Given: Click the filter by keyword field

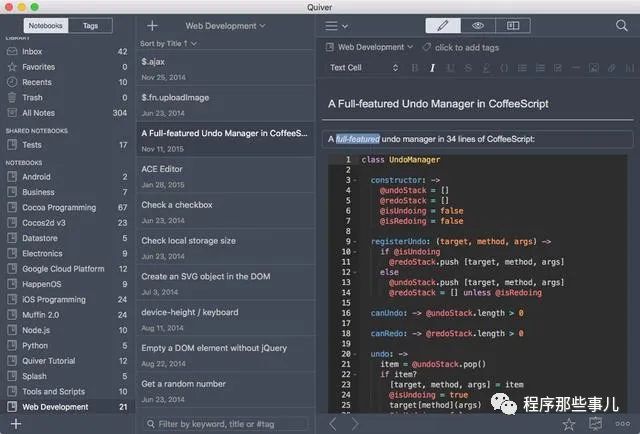Looking at the screenshot, I should coord(226,424).
